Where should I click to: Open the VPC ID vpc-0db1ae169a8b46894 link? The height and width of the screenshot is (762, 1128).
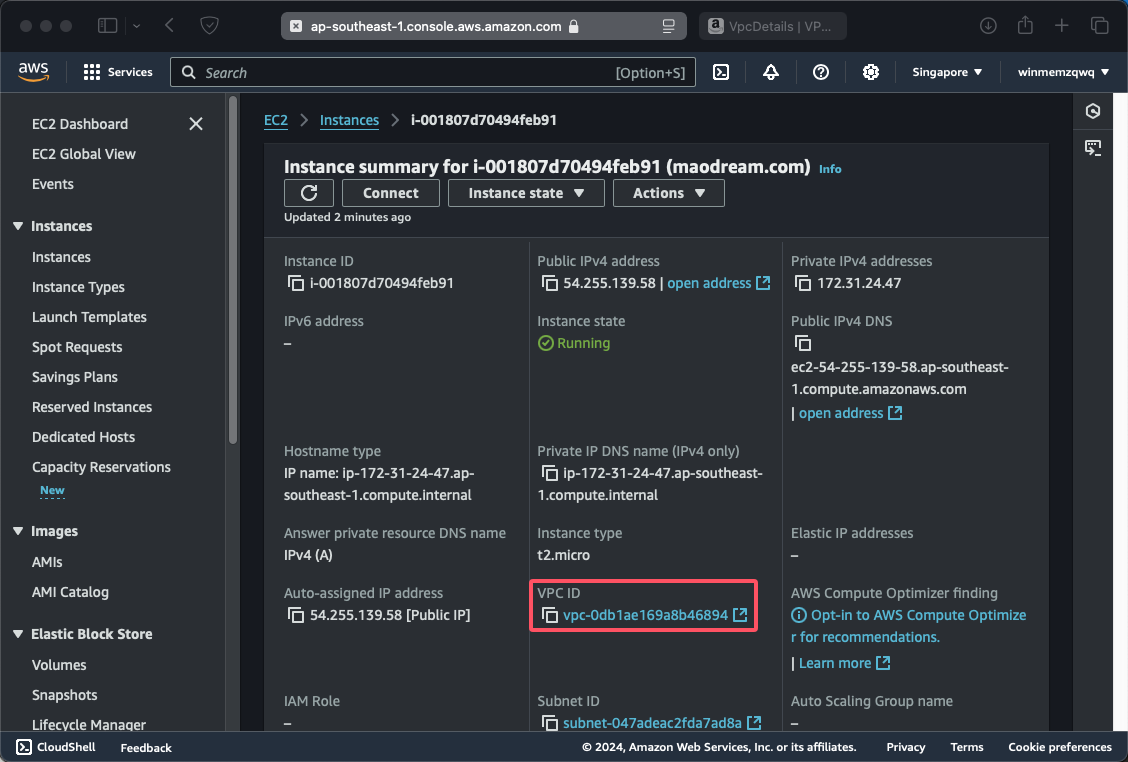click(645, 615)
